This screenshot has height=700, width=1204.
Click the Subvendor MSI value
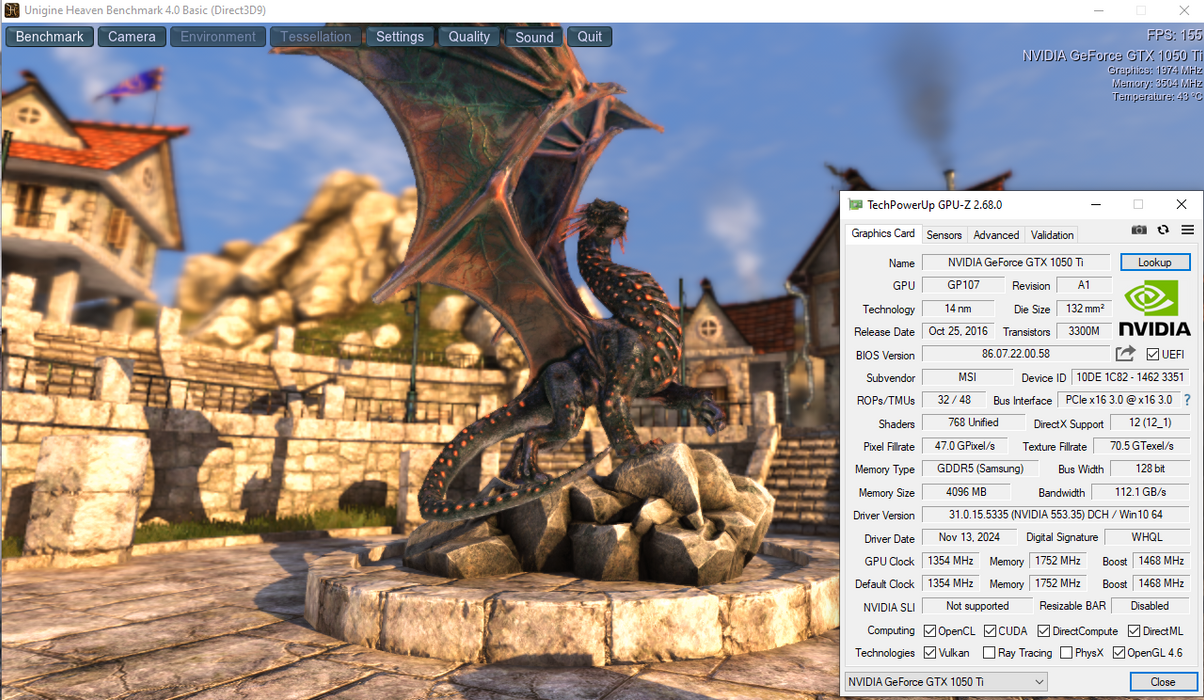coord(966,377)
